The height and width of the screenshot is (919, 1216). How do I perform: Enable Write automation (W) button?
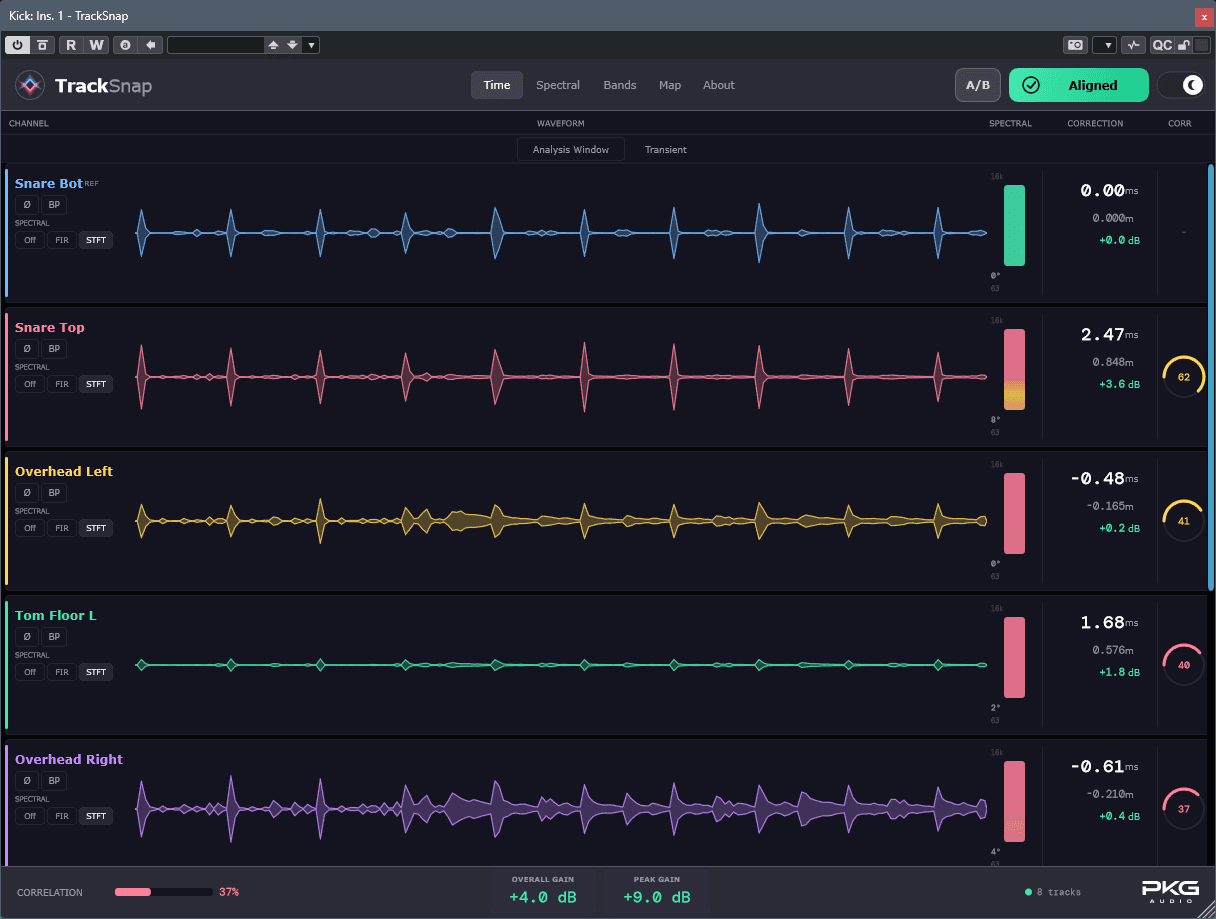pyautogui.click(x=96, y=45)
